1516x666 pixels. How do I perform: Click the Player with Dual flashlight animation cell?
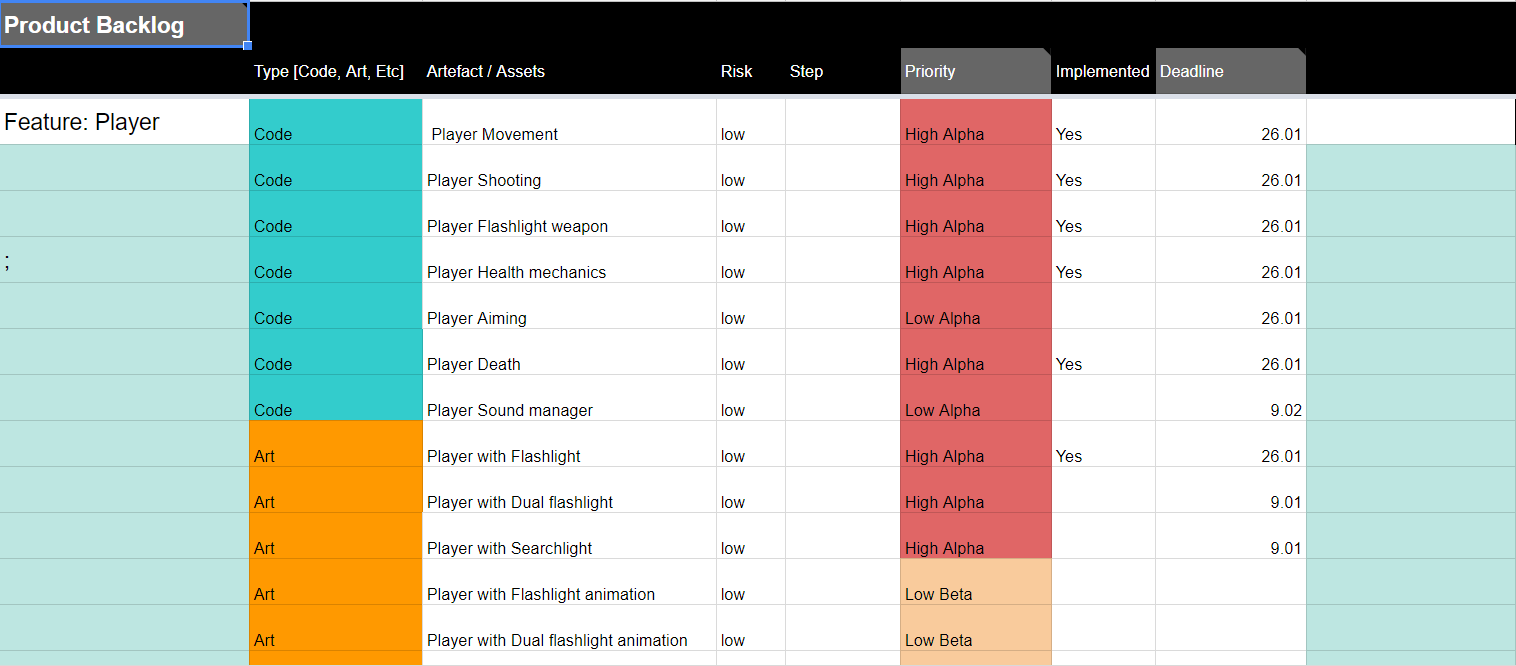coord(570,640)
